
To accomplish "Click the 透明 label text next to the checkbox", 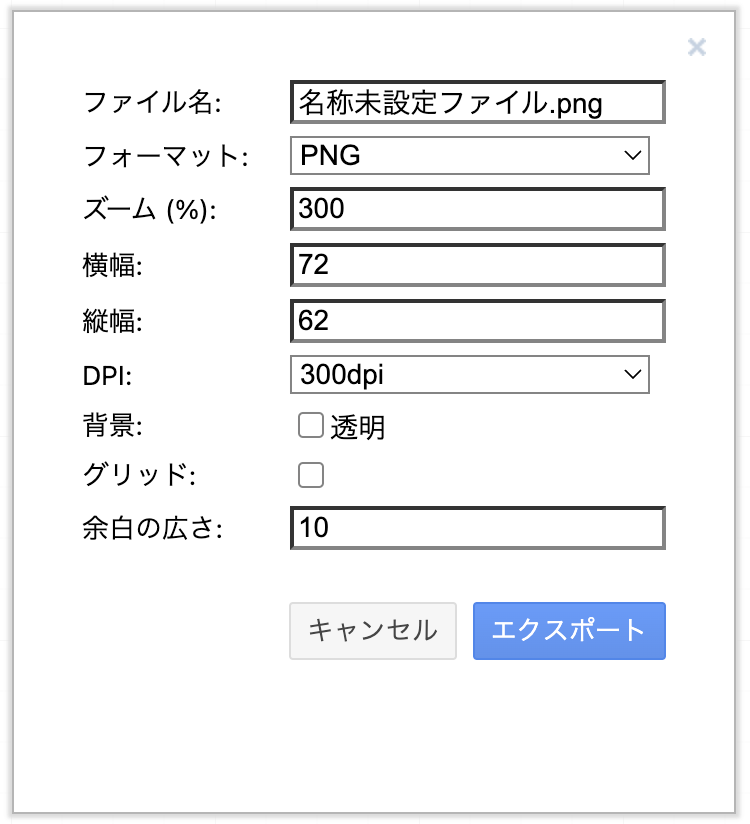I will 358,428.
